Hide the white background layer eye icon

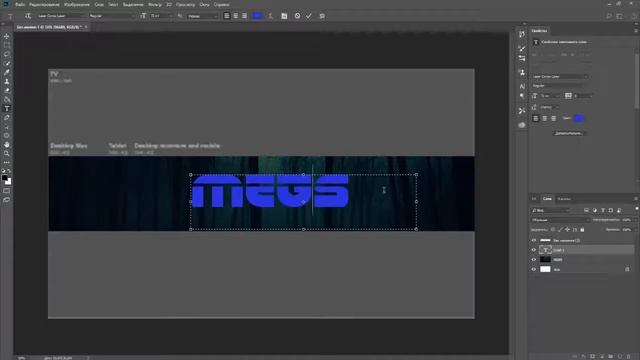click(x=533, y=269)
